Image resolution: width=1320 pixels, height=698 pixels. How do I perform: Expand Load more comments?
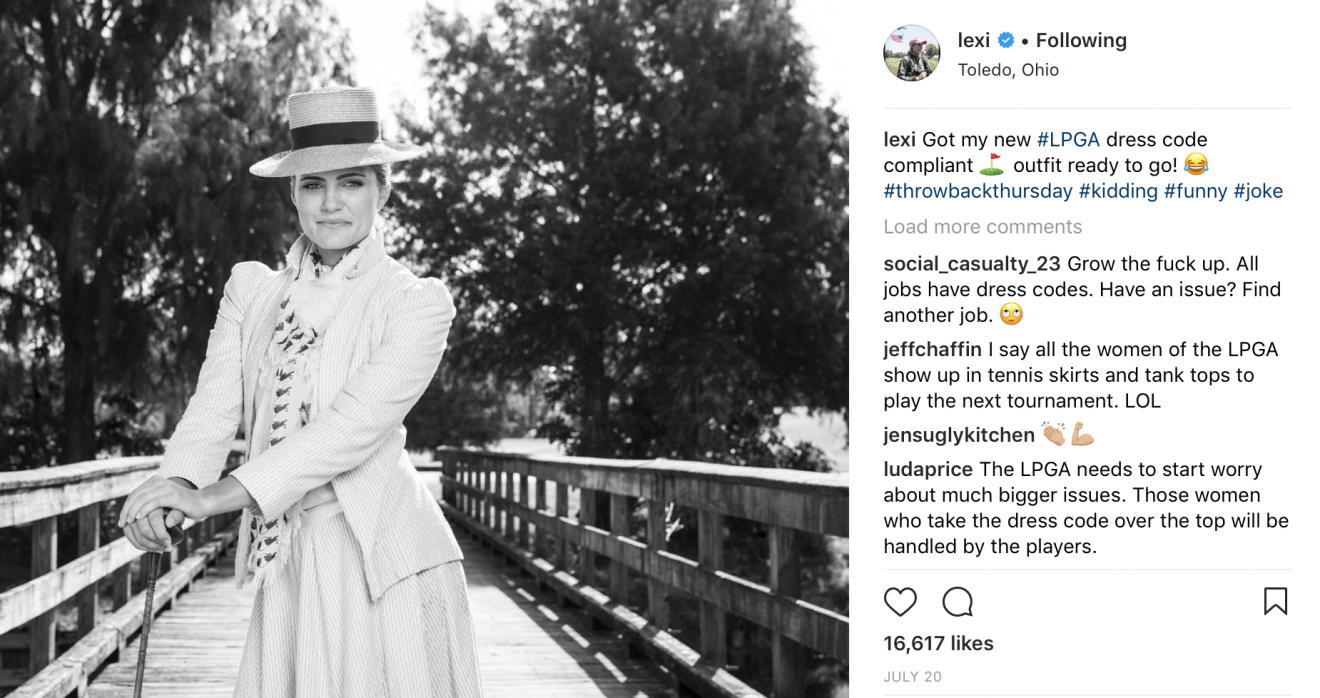[983, 227]
